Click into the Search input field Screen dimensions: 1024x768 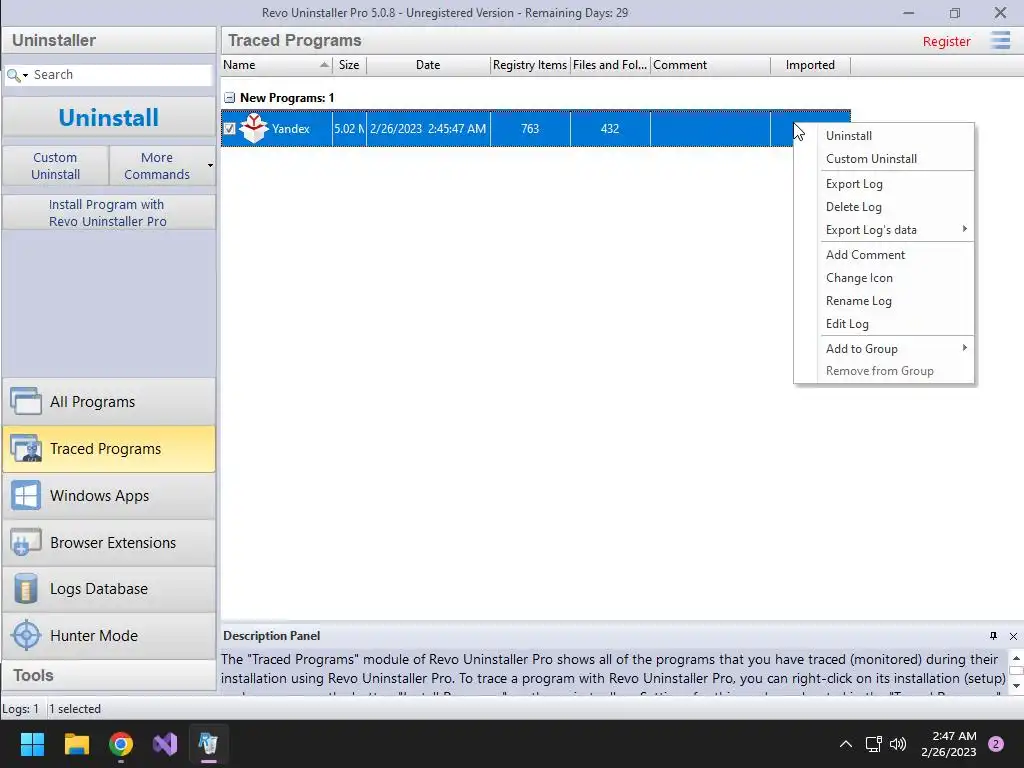pyautogui.click(x=121, y=75)
